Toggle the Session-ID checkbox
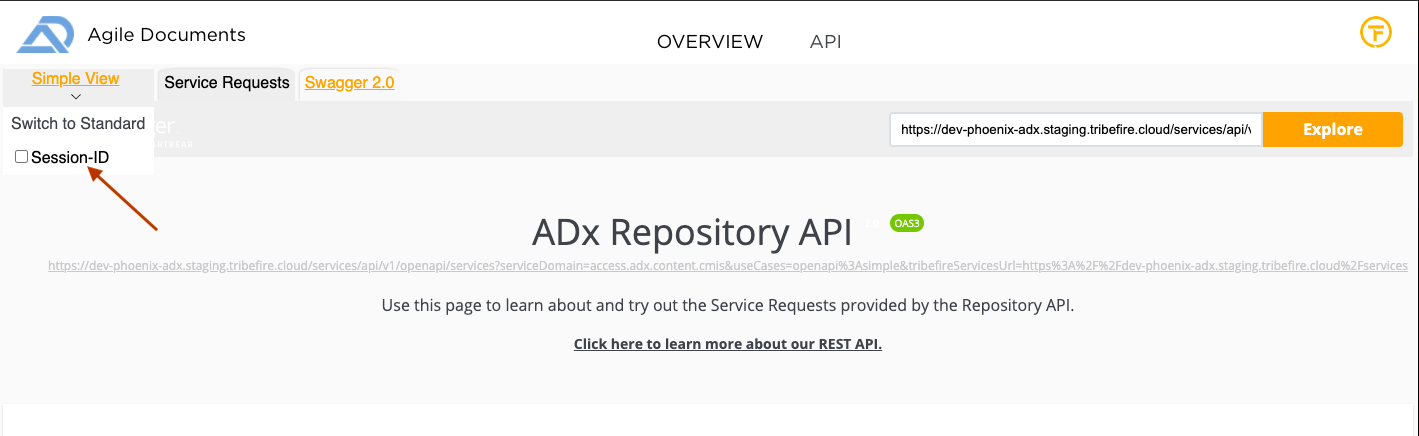Image resolution: width=1419 pixels, height=436 pixels. pyautogui.click(x=21, y=157)
